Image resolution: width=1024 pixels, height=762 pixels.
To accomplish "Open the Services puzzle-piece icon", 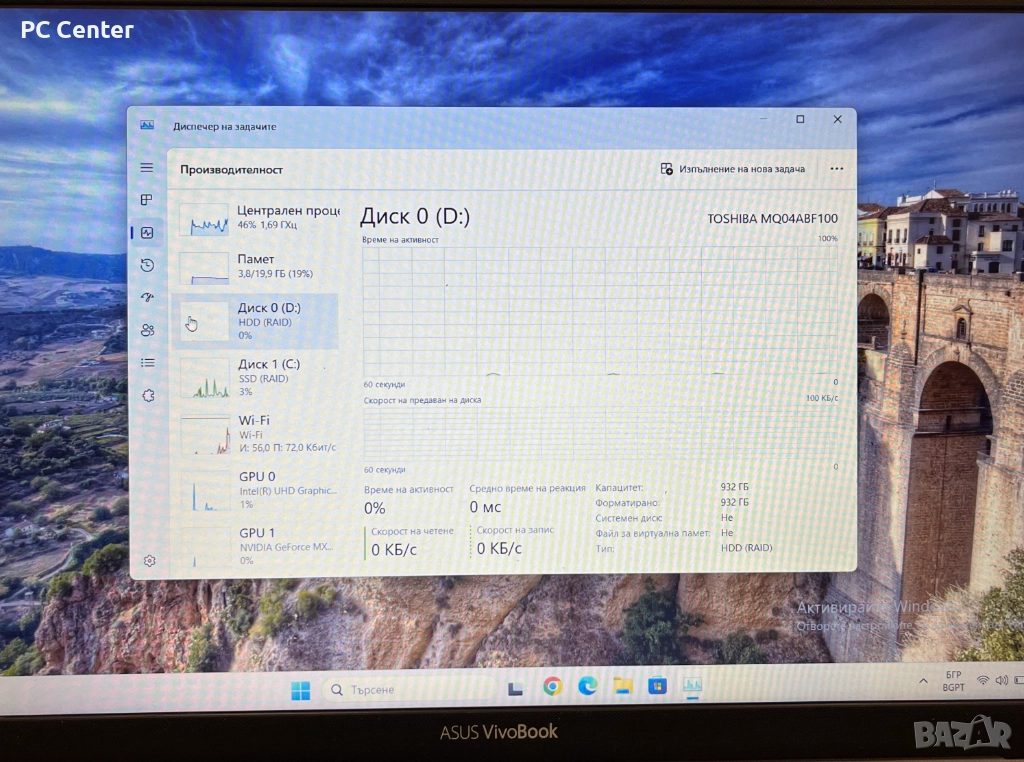I will coord(148,395).
